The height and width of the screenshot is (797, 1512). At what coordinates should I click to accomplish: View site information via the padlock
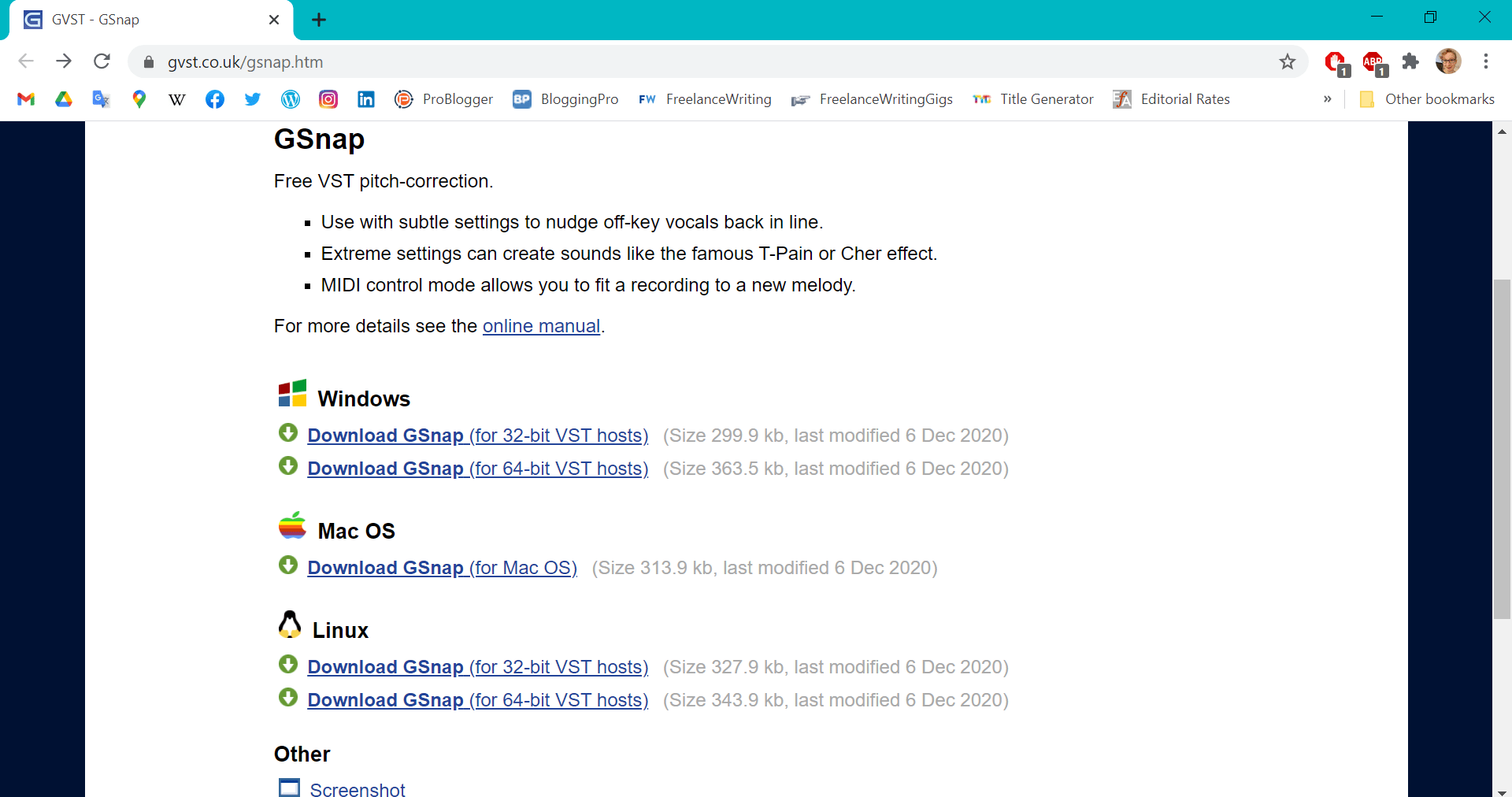pyautogui.click(x=149, y=62)
